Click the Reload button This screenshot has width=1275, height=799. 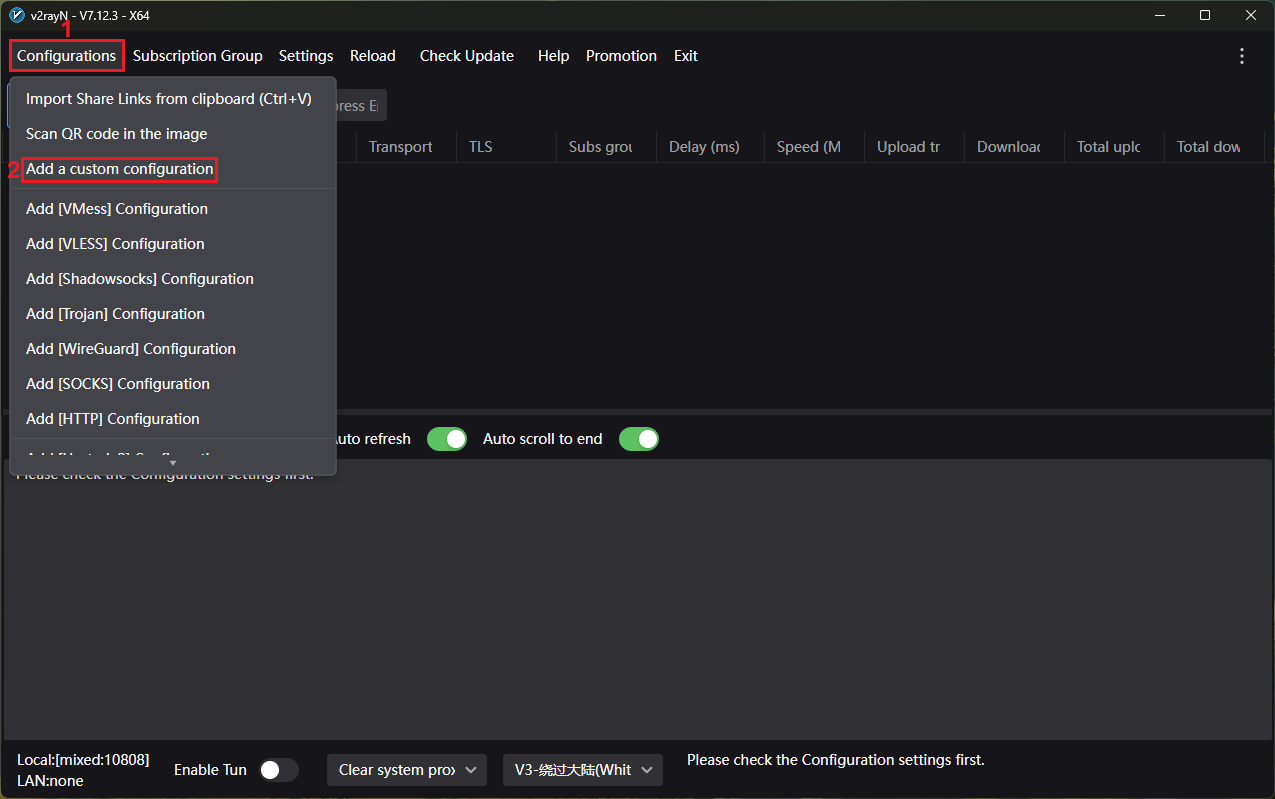pos(372,56)
